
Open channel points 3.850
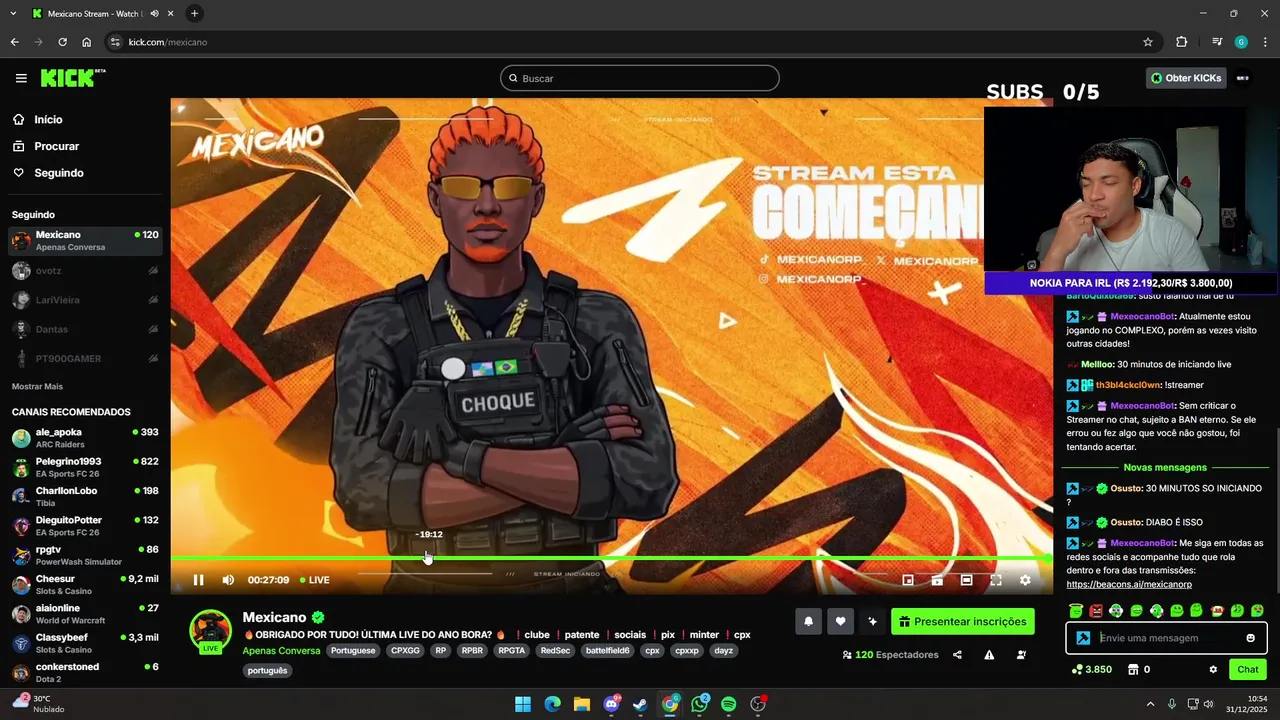(1092, 669)
